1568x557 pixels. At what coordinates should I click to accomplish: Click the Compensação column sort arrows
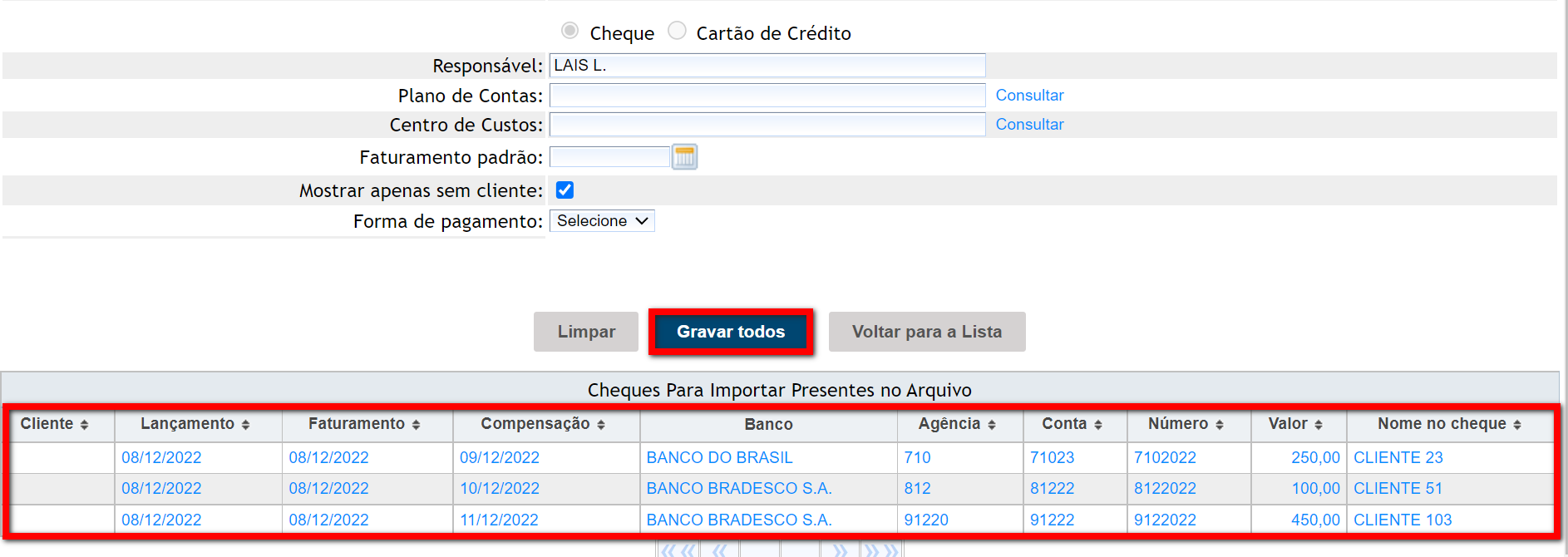coord(600,425)
